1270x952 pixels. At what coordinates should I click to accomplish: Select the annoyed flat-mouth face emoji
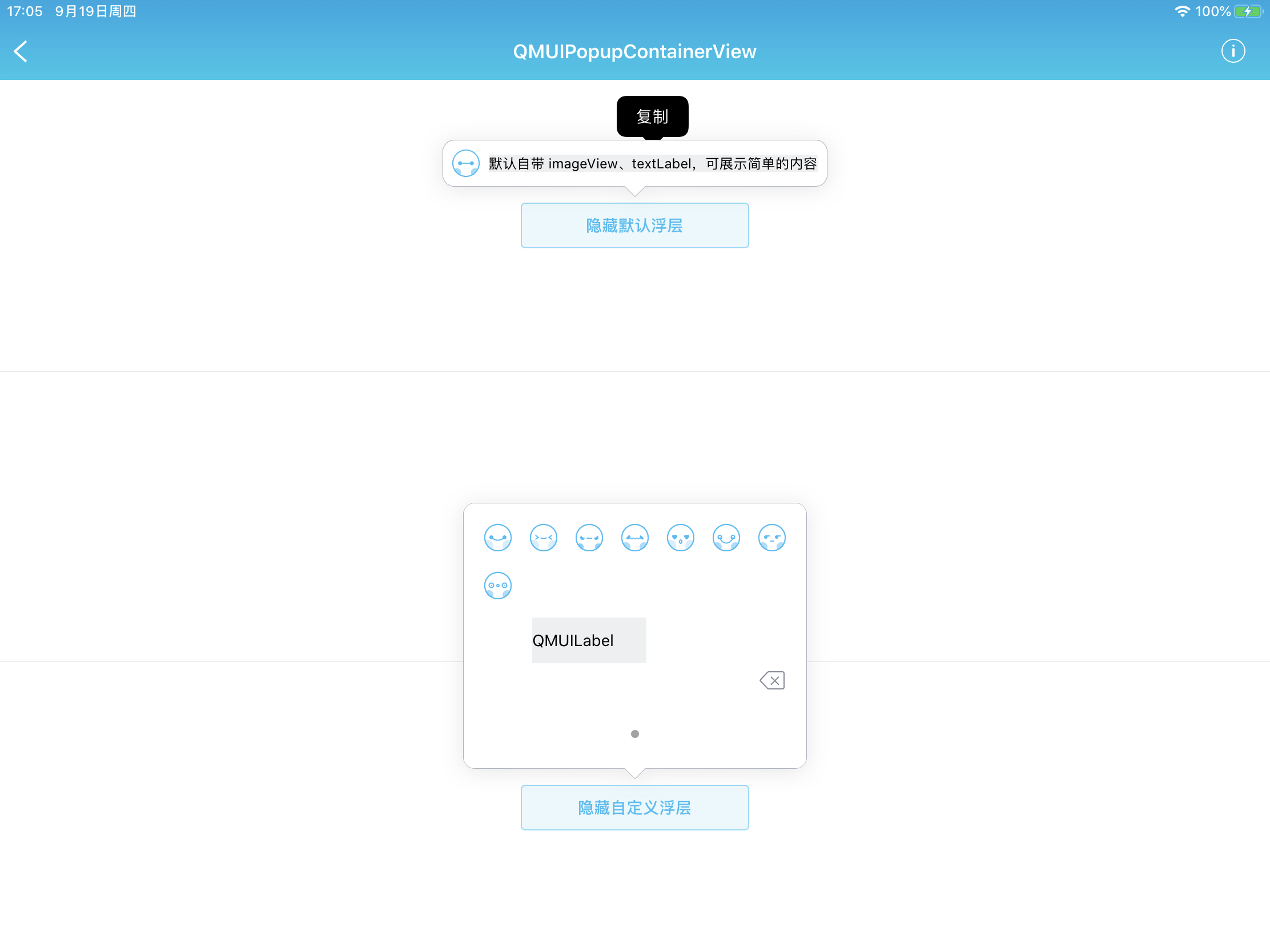pyautogui.click(x=589, y=537)
